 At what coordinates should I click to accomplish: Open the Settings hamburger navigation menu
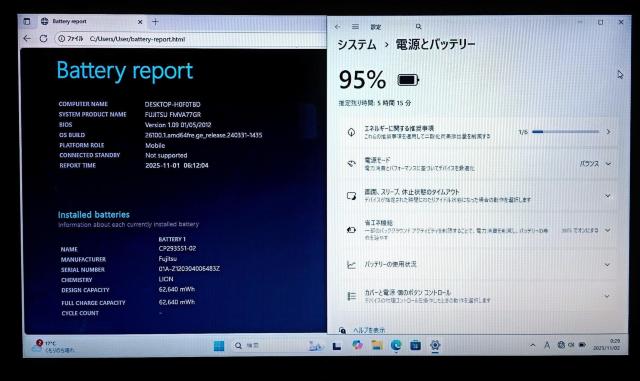point(356,27)
